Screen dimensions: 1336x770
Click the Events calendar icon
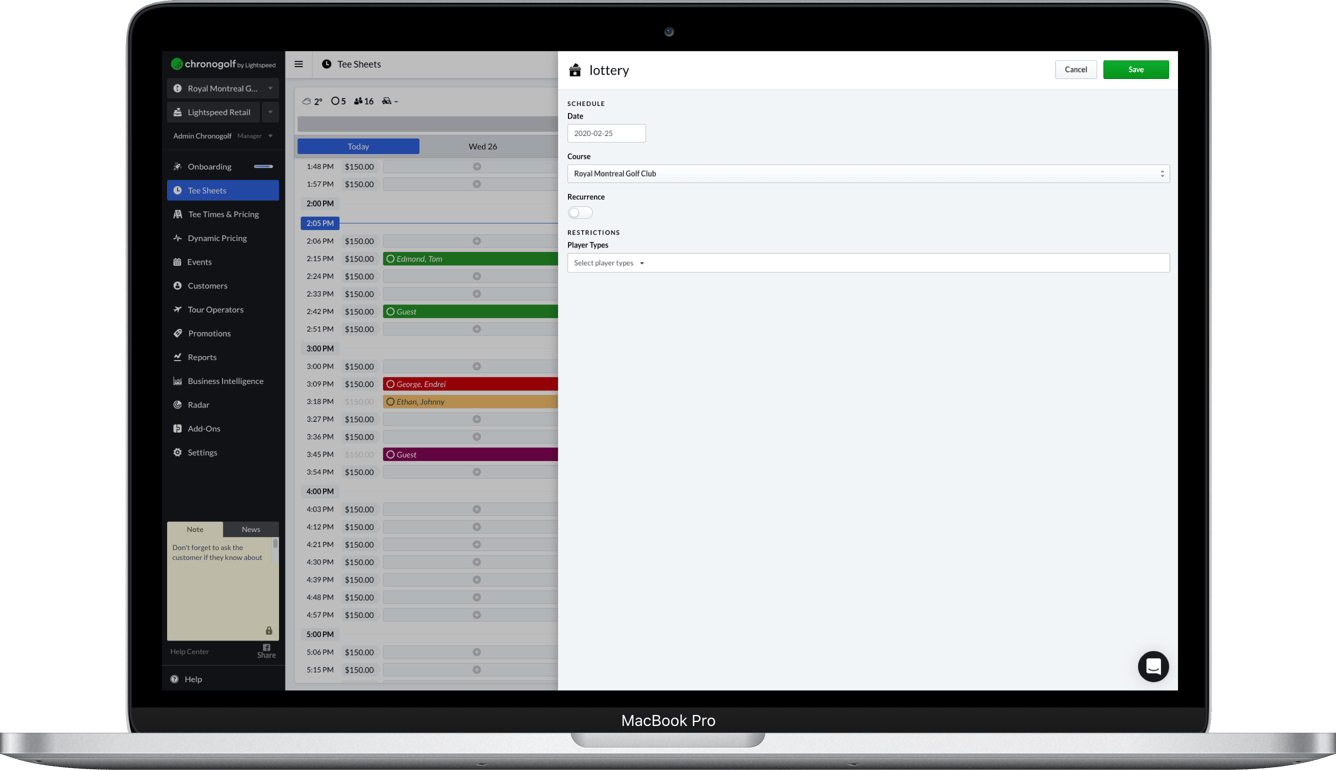[177, 262]
